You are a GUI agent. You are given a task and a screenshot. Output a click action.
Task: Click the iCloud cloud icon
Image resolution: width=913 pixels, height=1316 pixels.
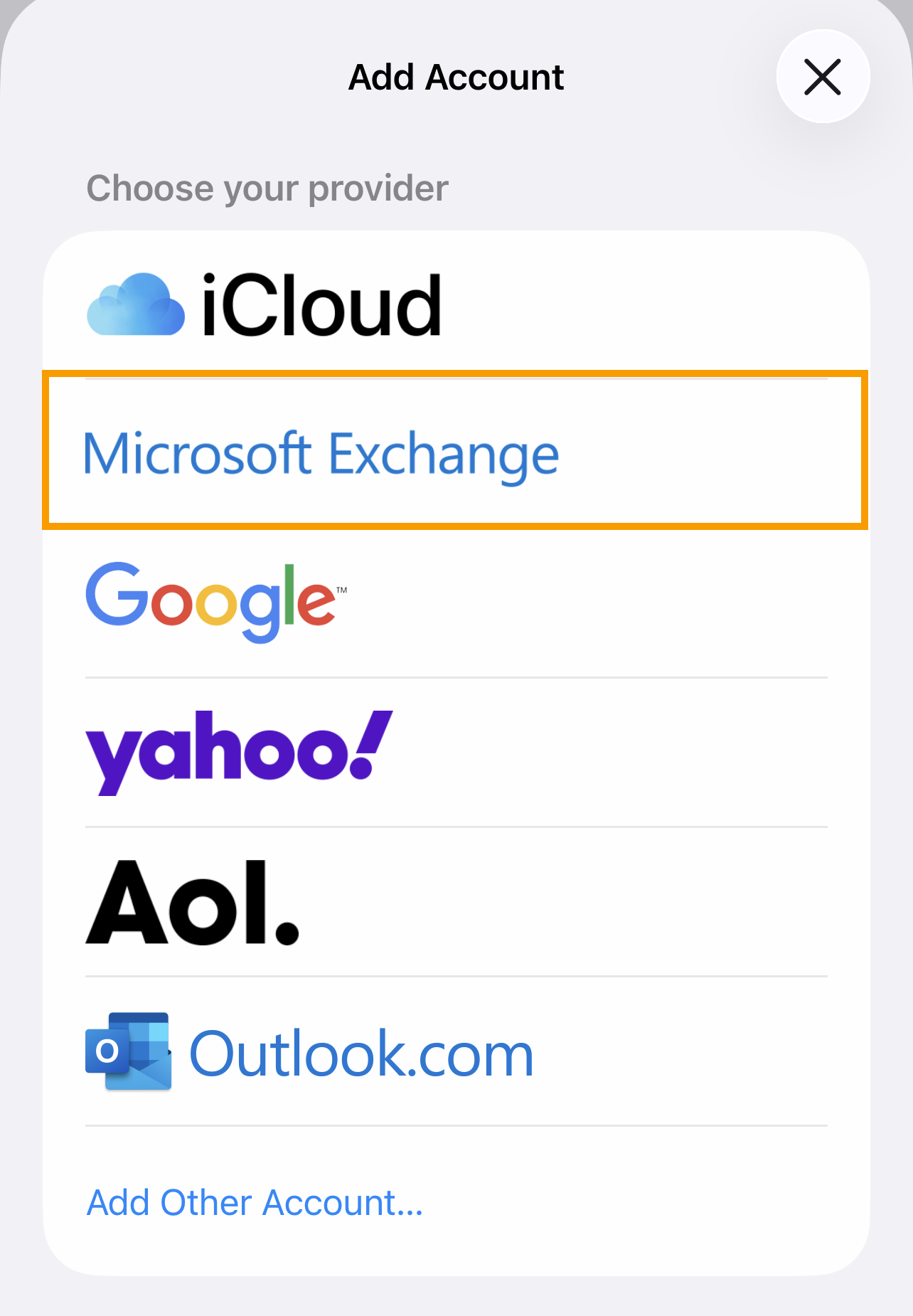click(x=135, y=304)
